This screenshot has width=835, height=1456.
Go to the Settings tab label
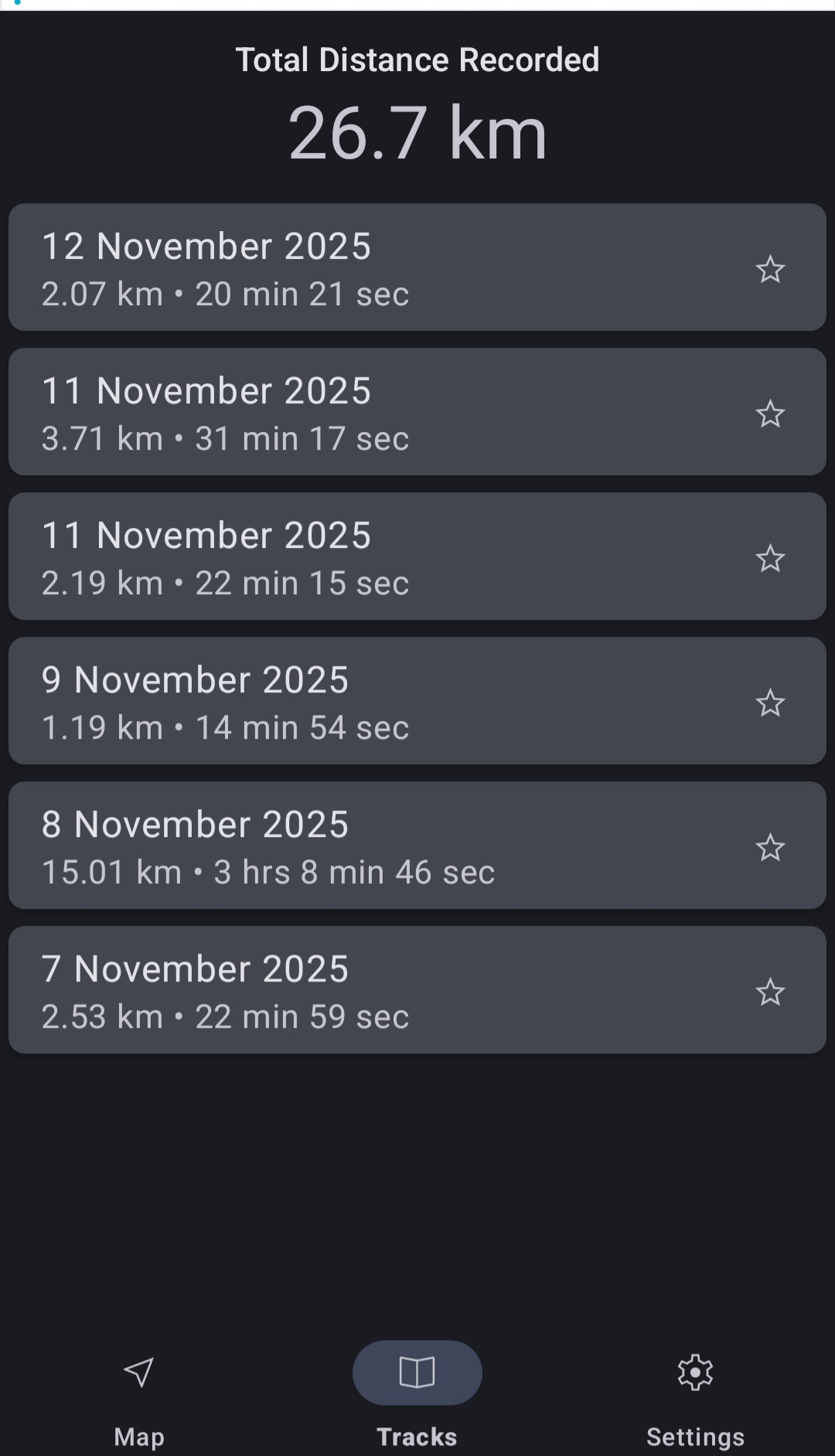pyautogui.click(x=695, y=1437)
